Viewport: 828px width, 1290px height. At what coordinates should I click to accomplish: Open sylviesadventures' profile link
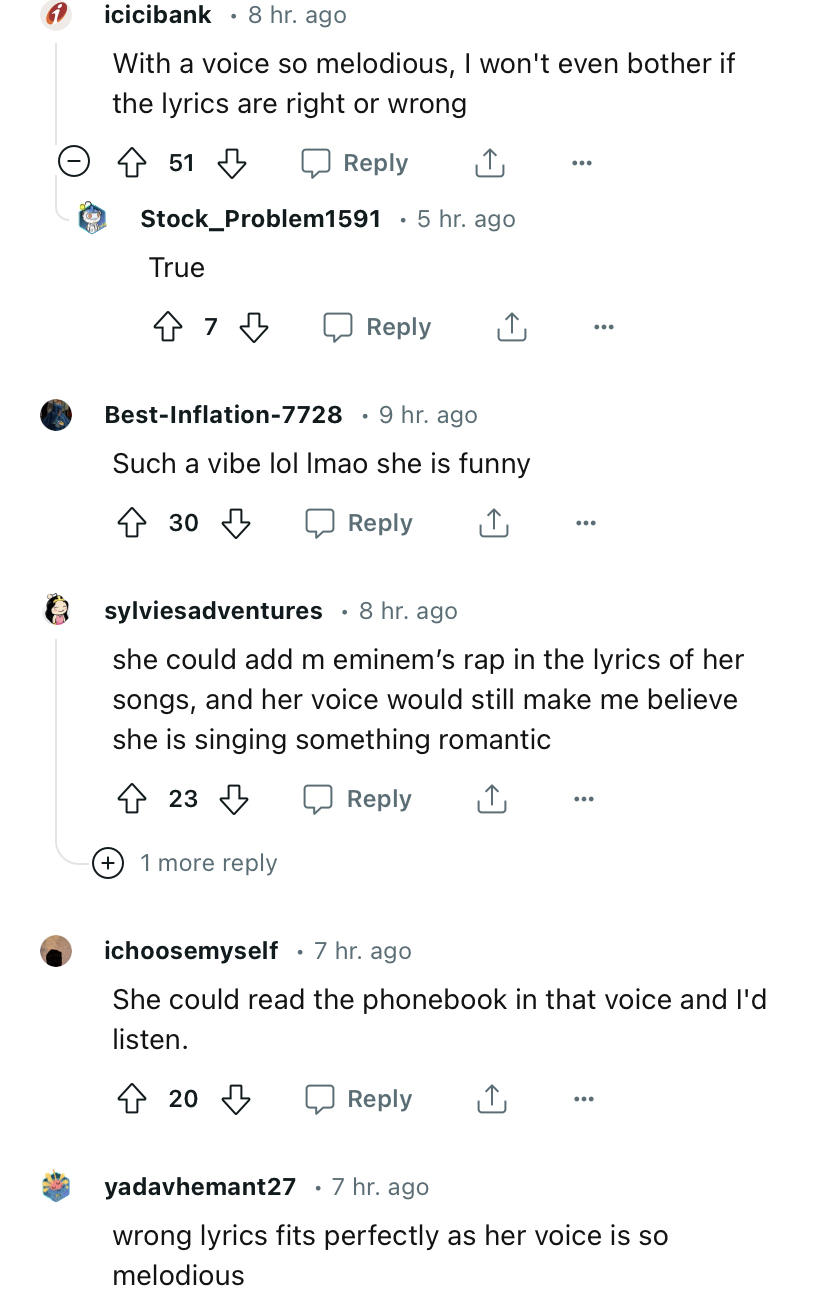pos(213,611)
